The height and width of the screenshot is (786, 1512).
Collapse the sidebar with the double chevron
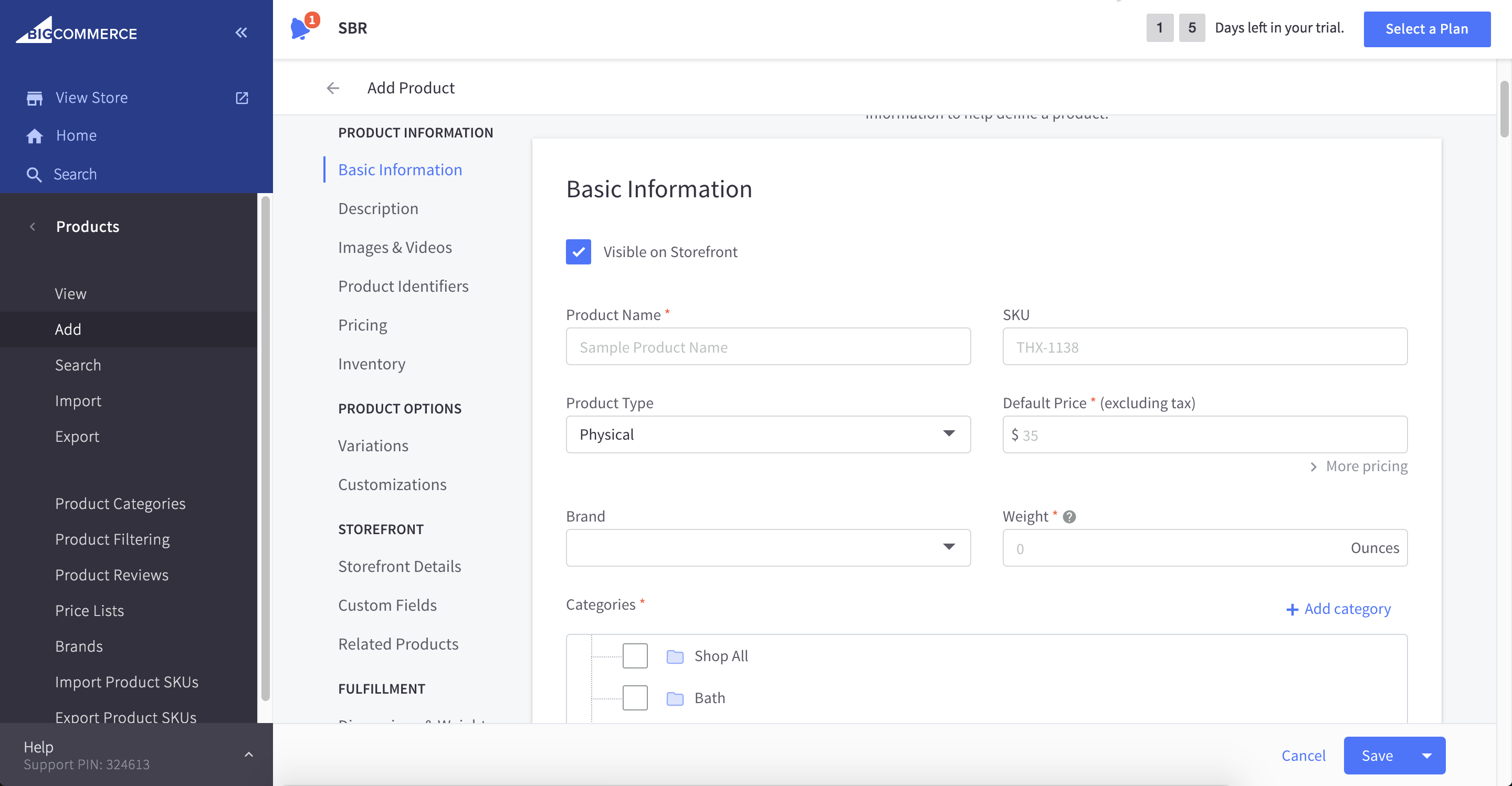pyautogui.click(x=241, y=32)
